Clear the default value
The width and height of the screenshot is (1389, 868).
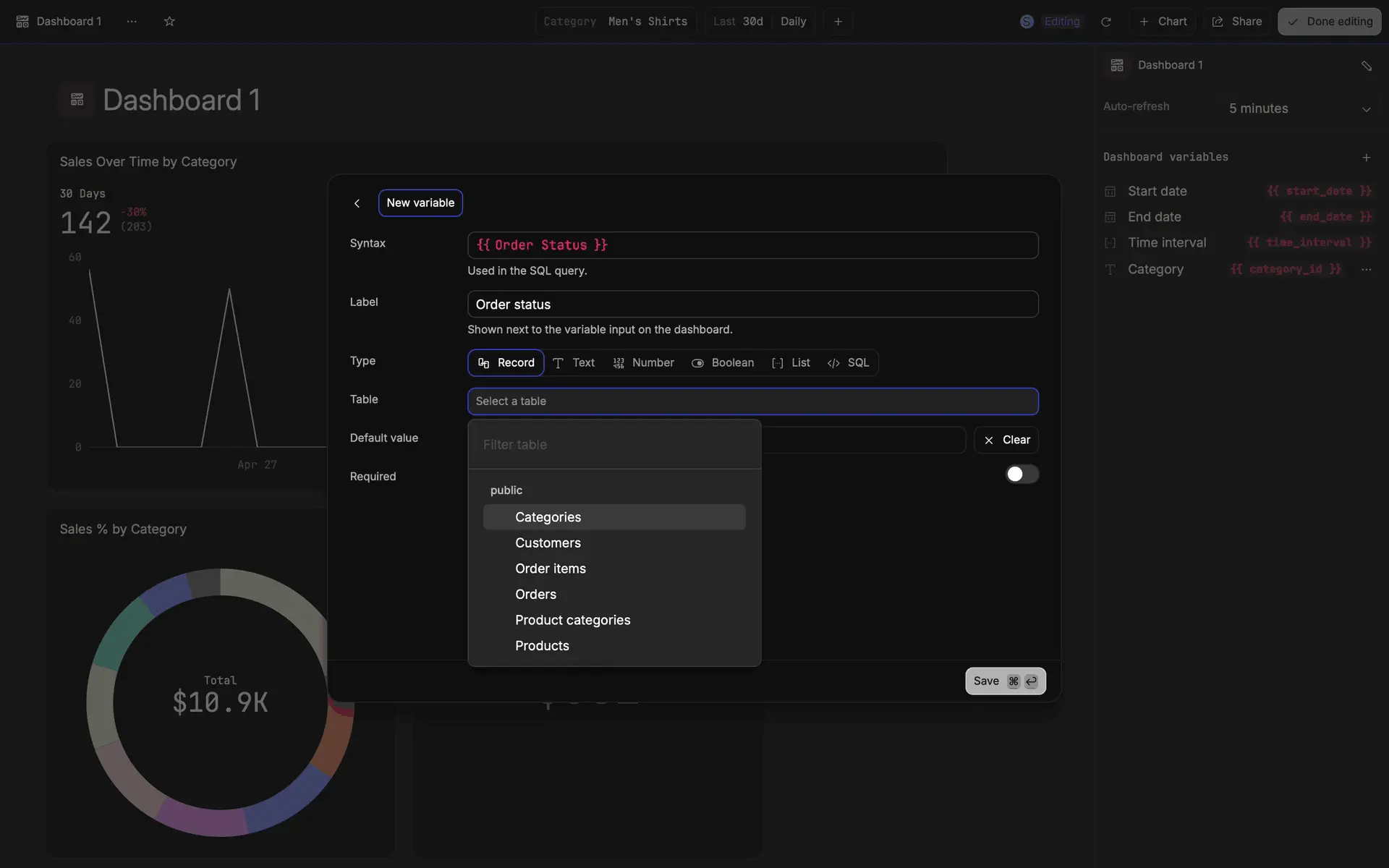tap(1006, 440)
